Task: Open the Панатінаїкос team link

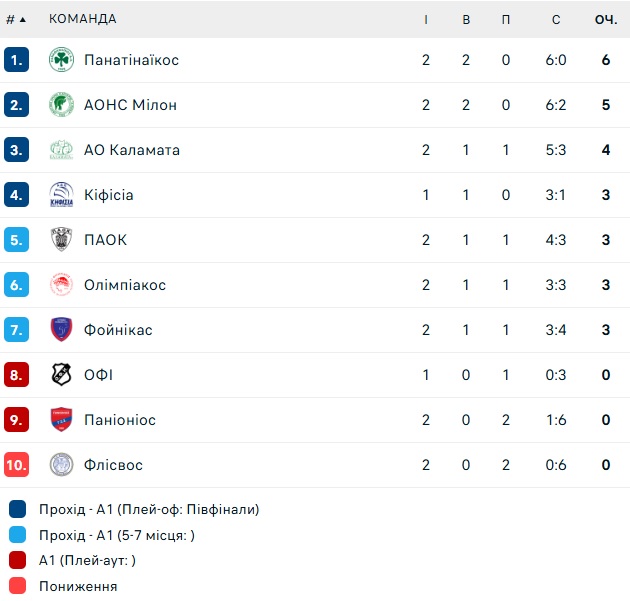Action: point(131,60)
